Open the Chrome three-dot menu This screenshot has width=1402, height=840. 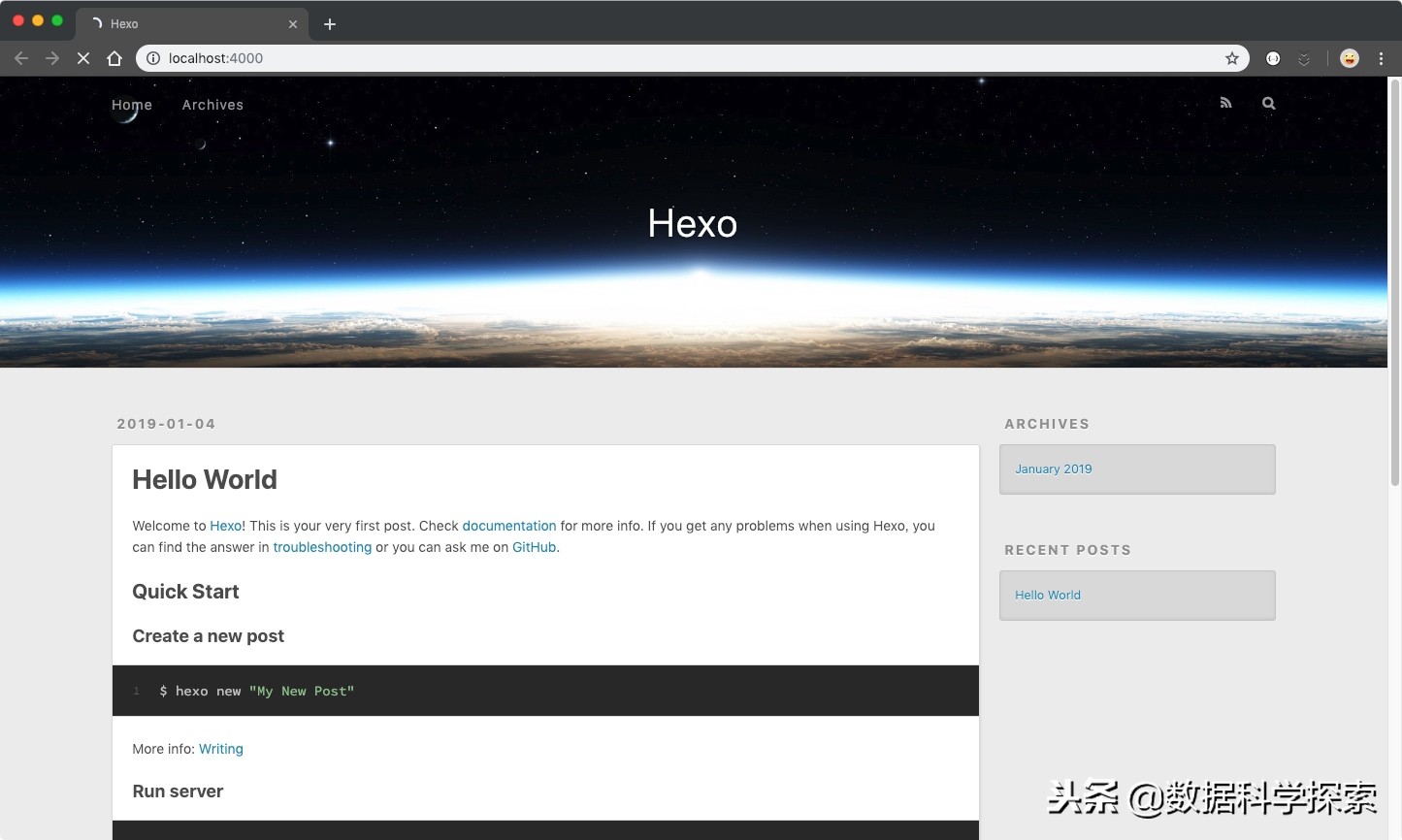pyautogui.click(x=1381, y=58)
